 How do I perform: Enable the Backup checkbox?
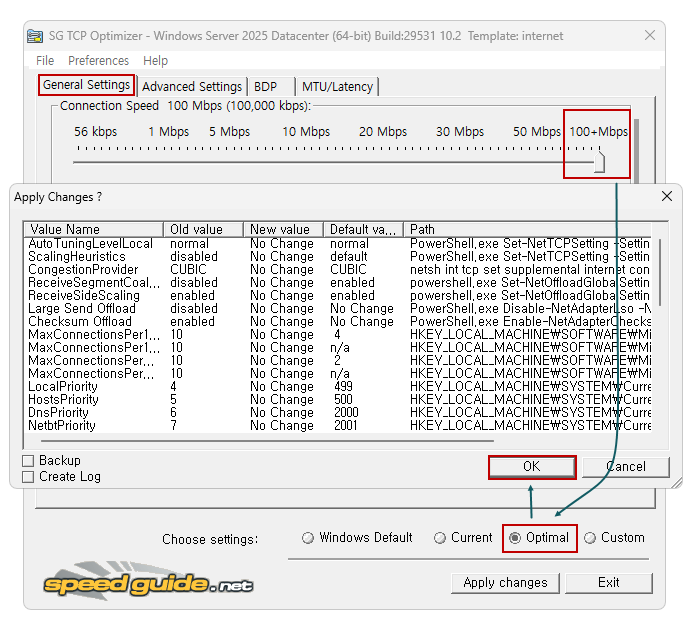click(x=28, y=461)
